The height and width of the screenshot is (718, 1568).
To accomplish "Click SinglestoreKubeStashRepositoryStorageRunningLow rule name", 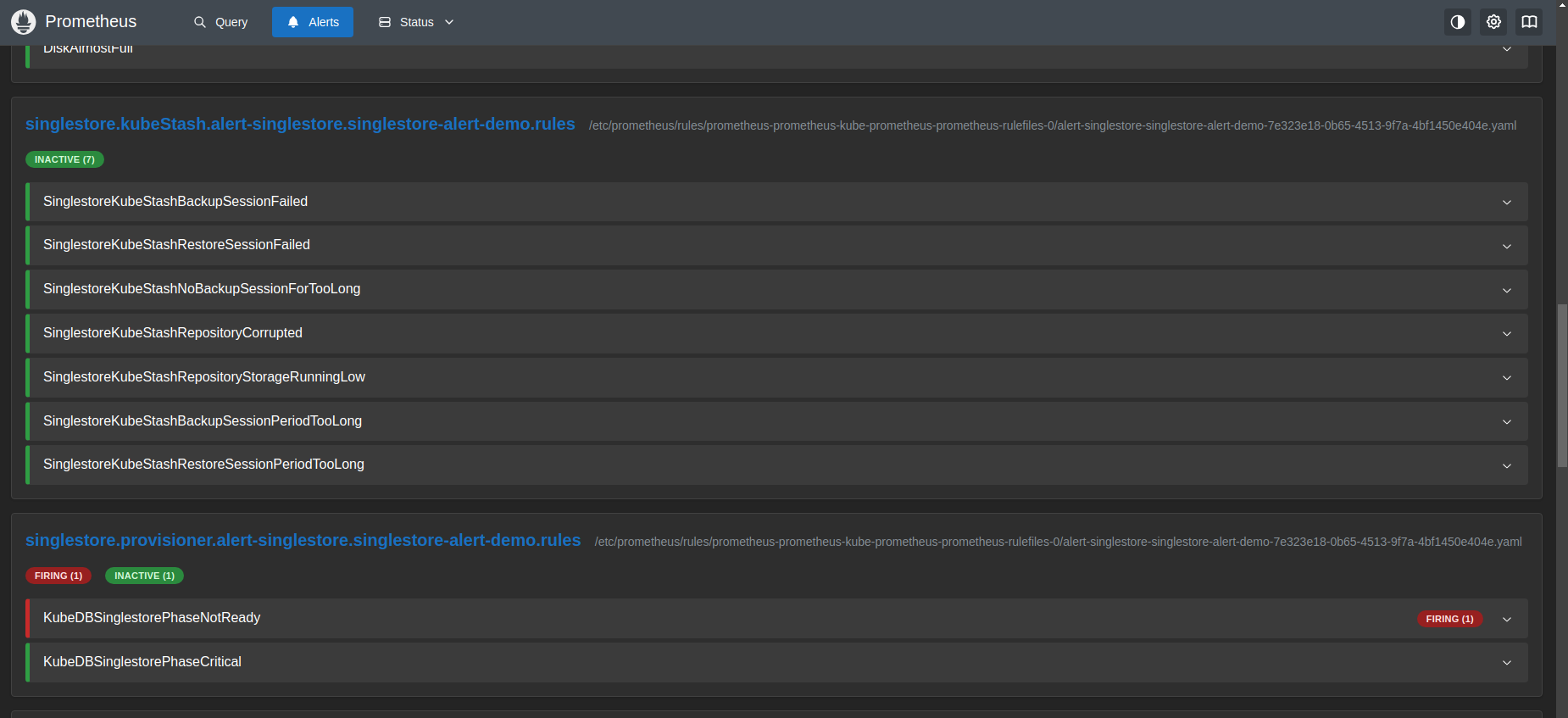I will coord(204,377).
